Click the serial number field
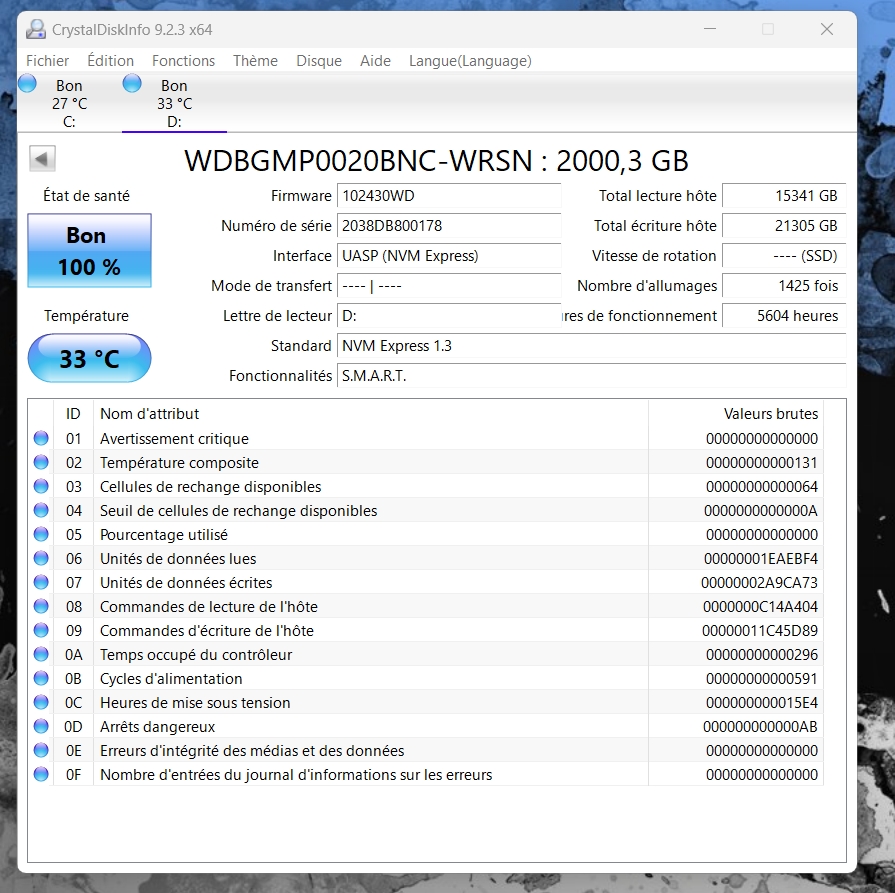Screen dimensions: 895x893 (448, 226)
